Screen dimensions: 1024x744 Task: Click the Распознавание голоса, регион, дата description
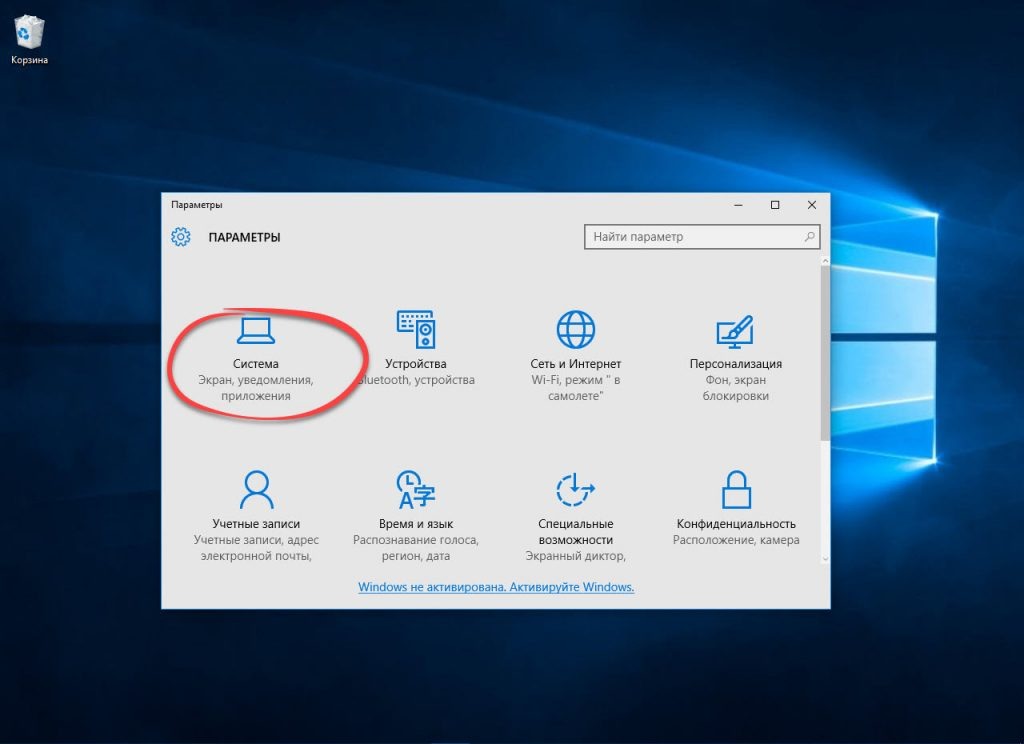tap(416, 548)
